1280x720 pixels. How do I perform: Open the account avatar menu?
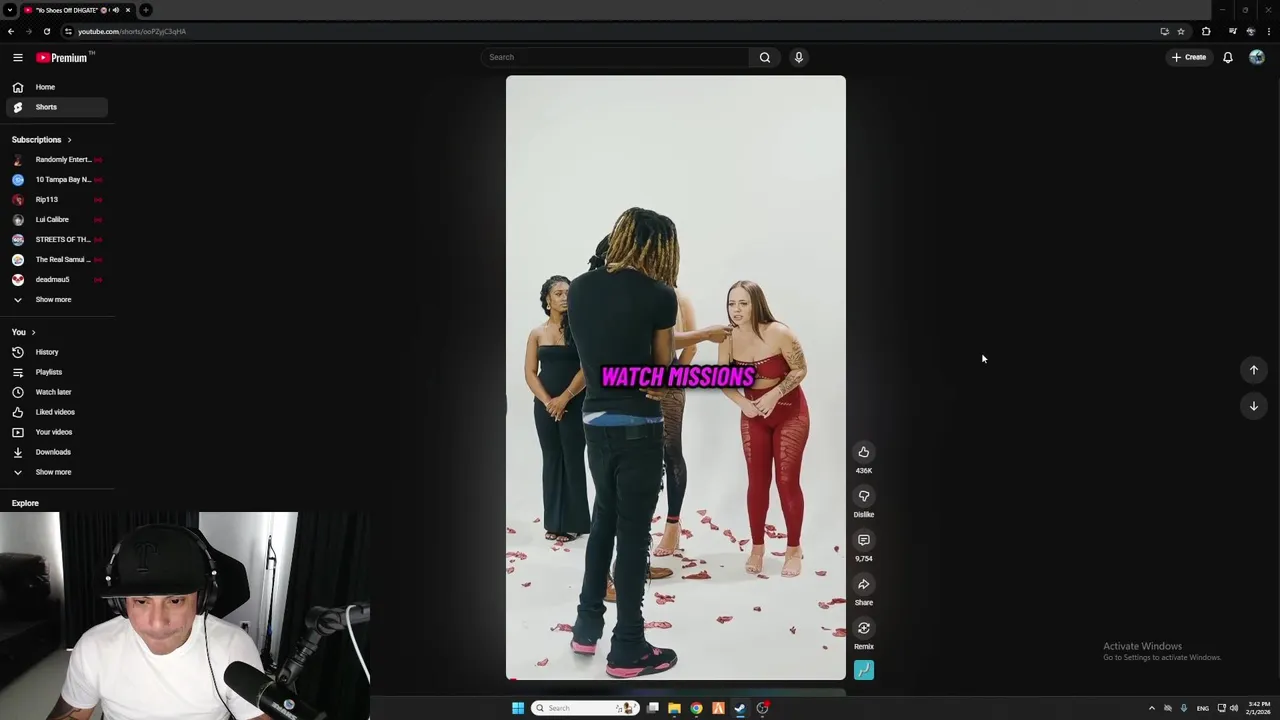coord(1257,57)
